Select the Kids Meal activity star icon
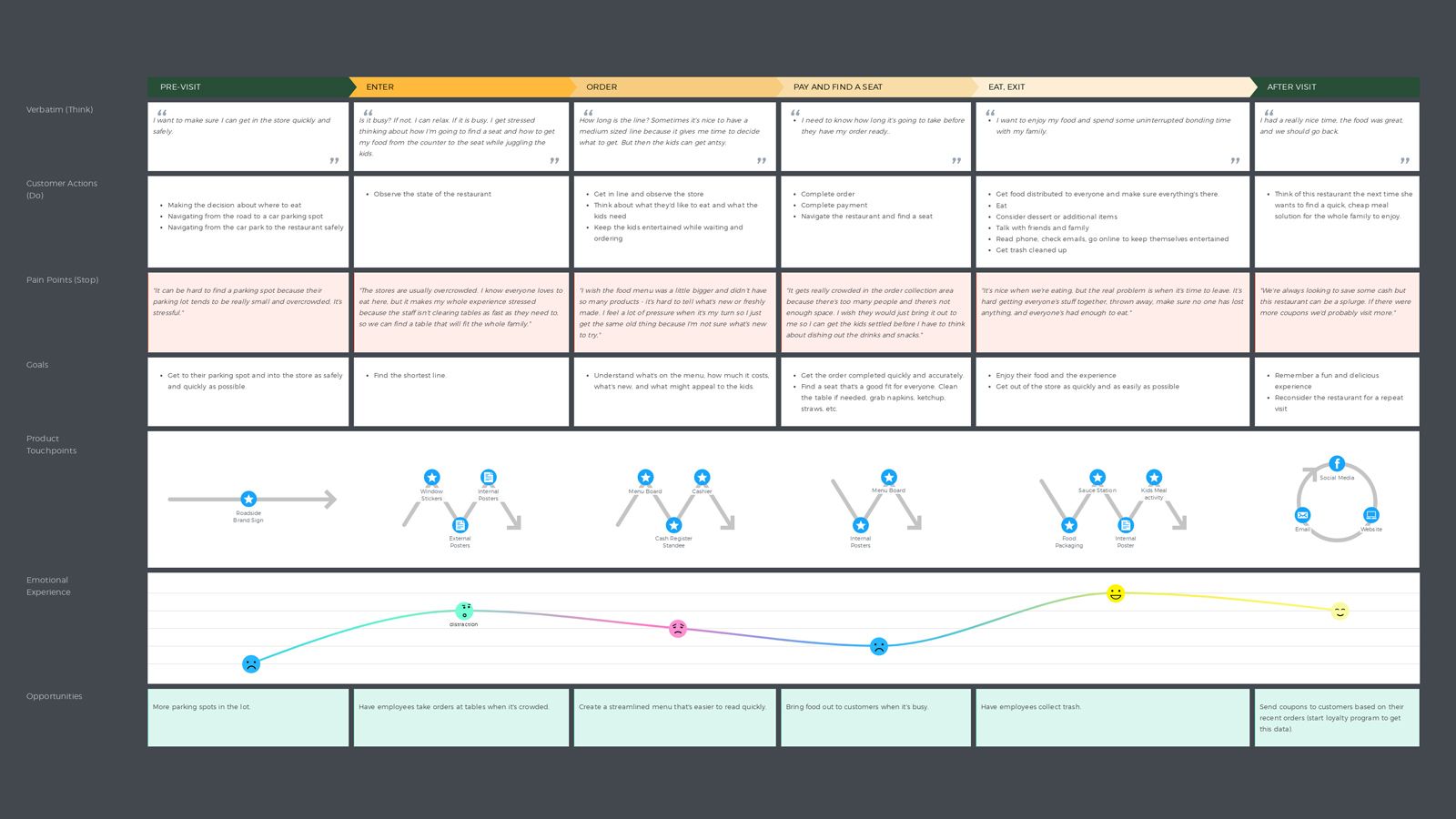The image size is (1456, 819). [1154, 478]
